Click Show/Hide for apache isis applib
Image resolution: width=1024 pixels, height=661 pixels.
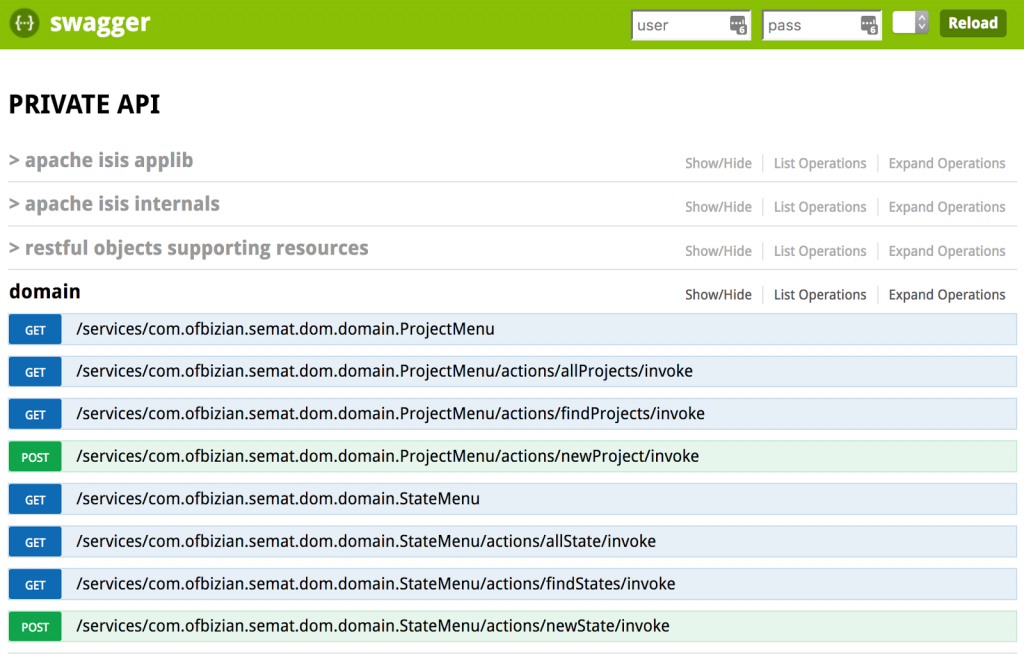tap(718, 163)
